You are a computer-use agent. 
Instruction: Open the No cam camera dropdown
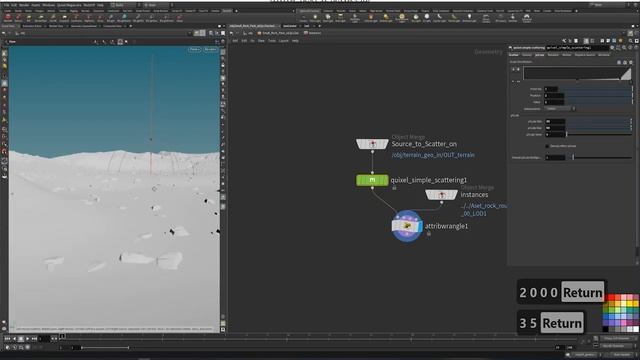(x=211, y=49)
